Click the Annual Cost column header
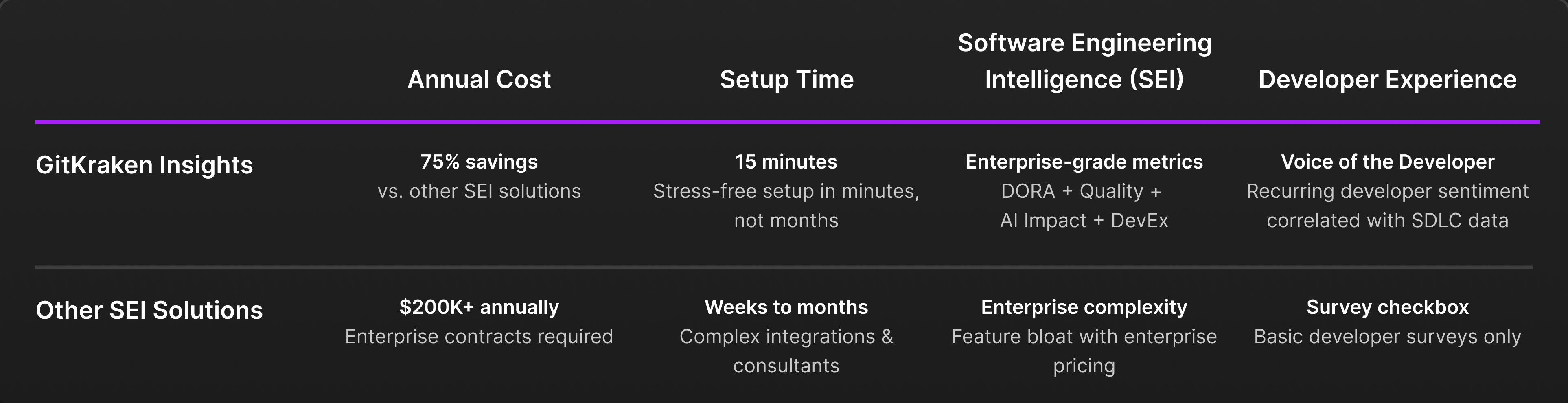 point(479,80)
